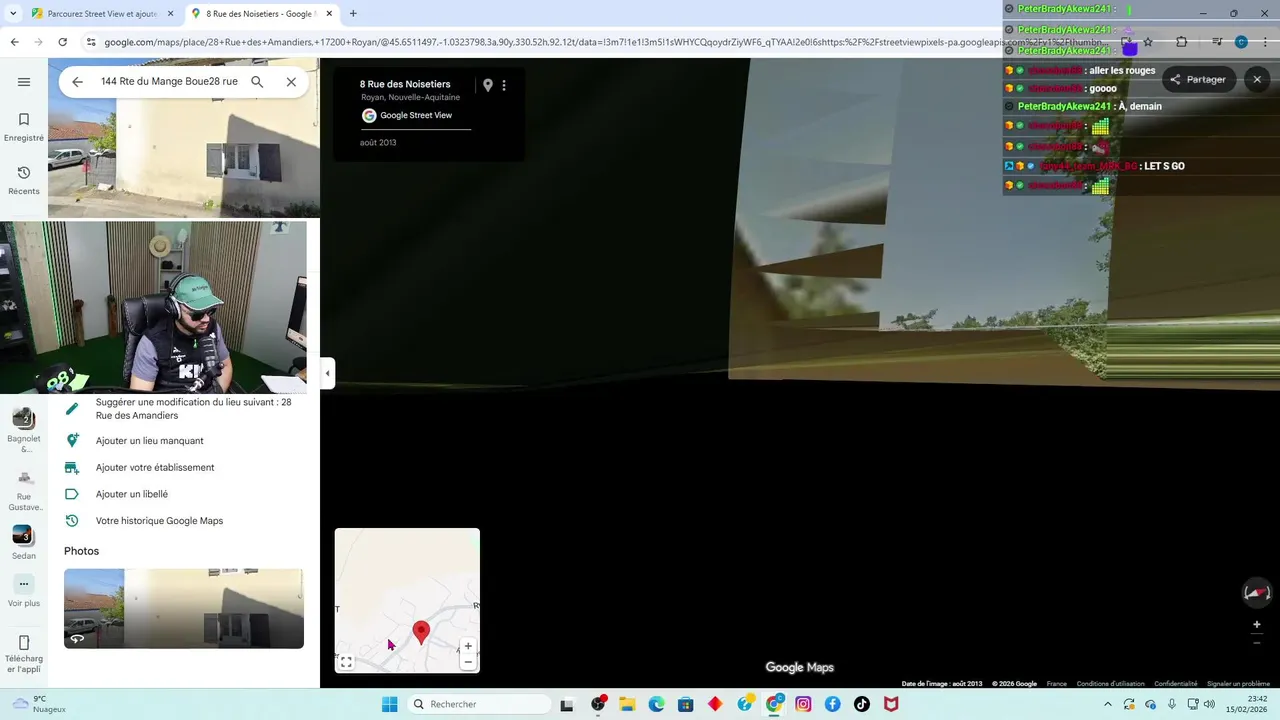The height and width of the screenshot is (720, 1280).
Task: Collapse the side panel with the arrow
Action: pyautogui.click(x=327, y=373)
